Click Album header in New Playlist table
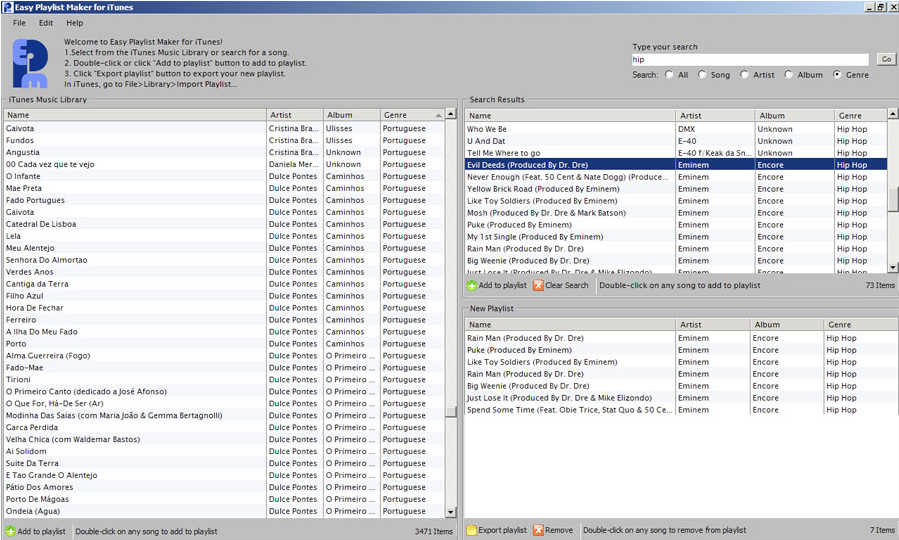Viewport: 899px width, 540px height. pos(787,324)
